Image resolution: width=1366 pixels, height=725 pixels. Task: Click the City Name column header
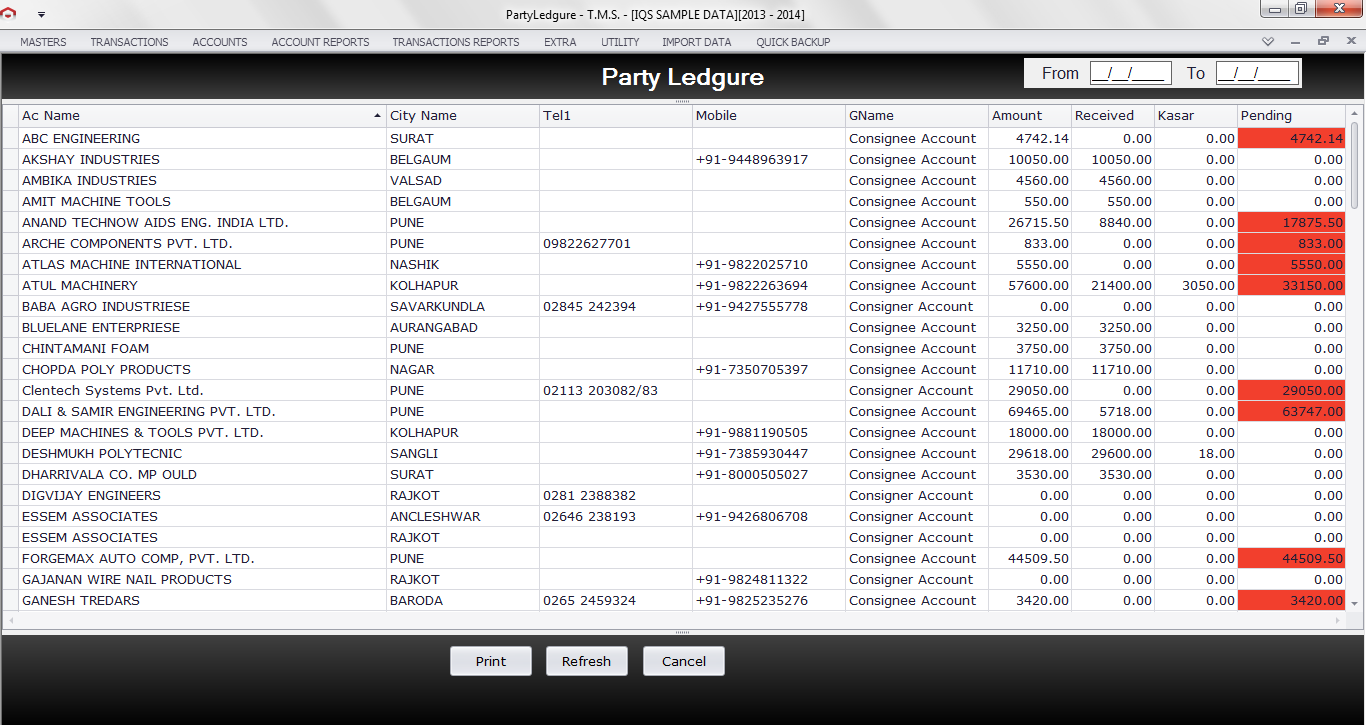[463, 115]
